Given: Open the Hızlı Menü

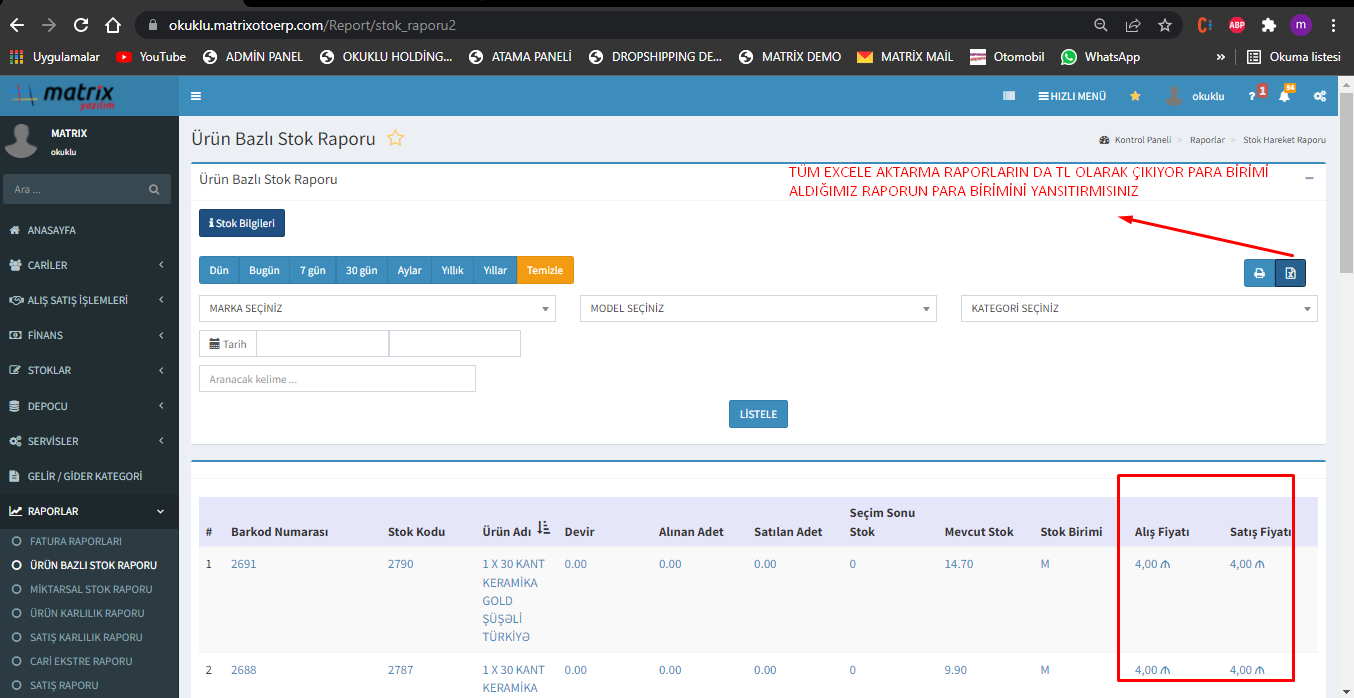Looking at the screenshot, I should click(1072, 96).
